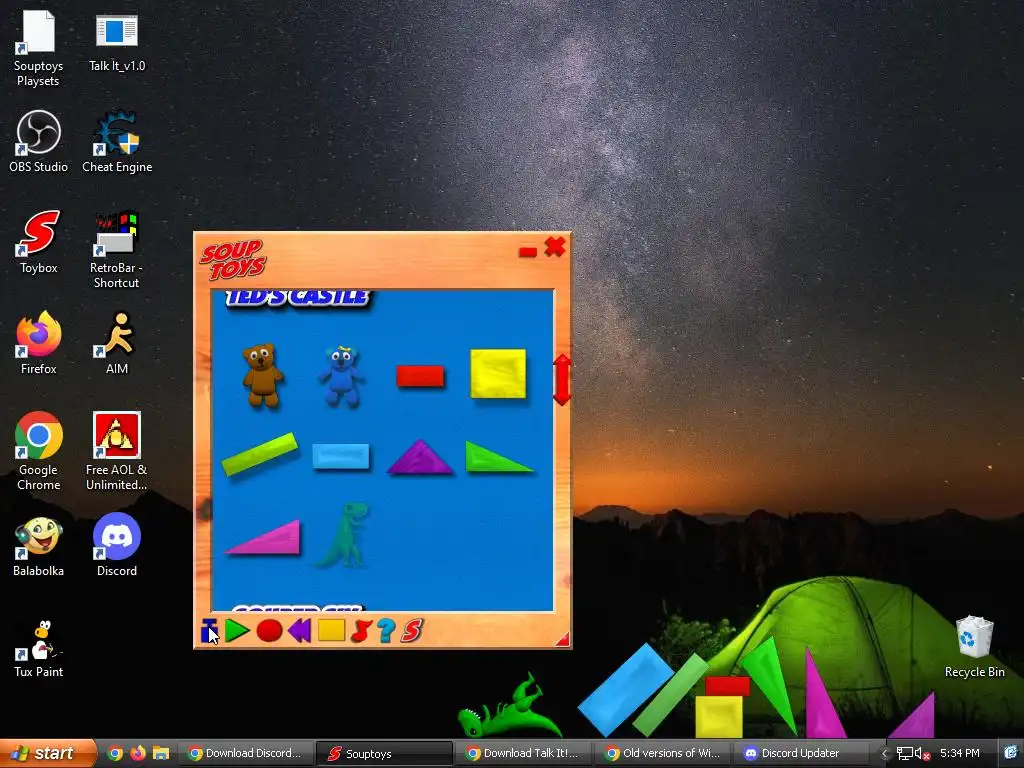Click the green play triangle in Souptoys
The image size is (1024, 768).
click(x=237, y=631)
